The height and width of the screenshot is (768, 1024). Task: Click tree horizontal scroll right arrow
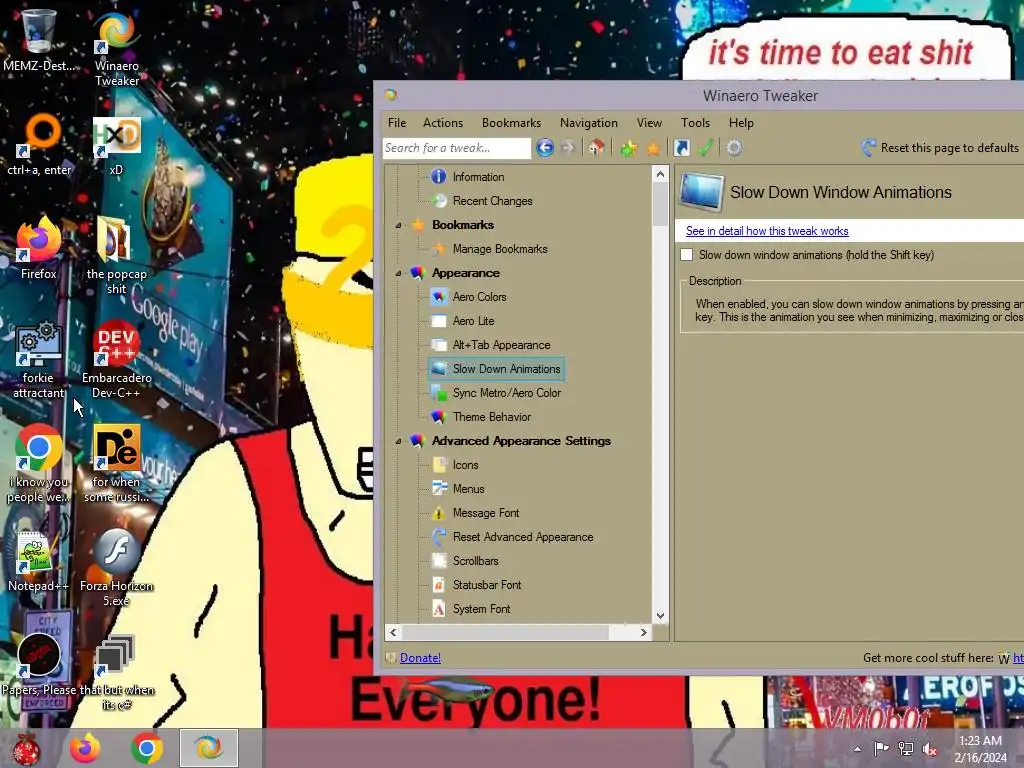[643, 632]
